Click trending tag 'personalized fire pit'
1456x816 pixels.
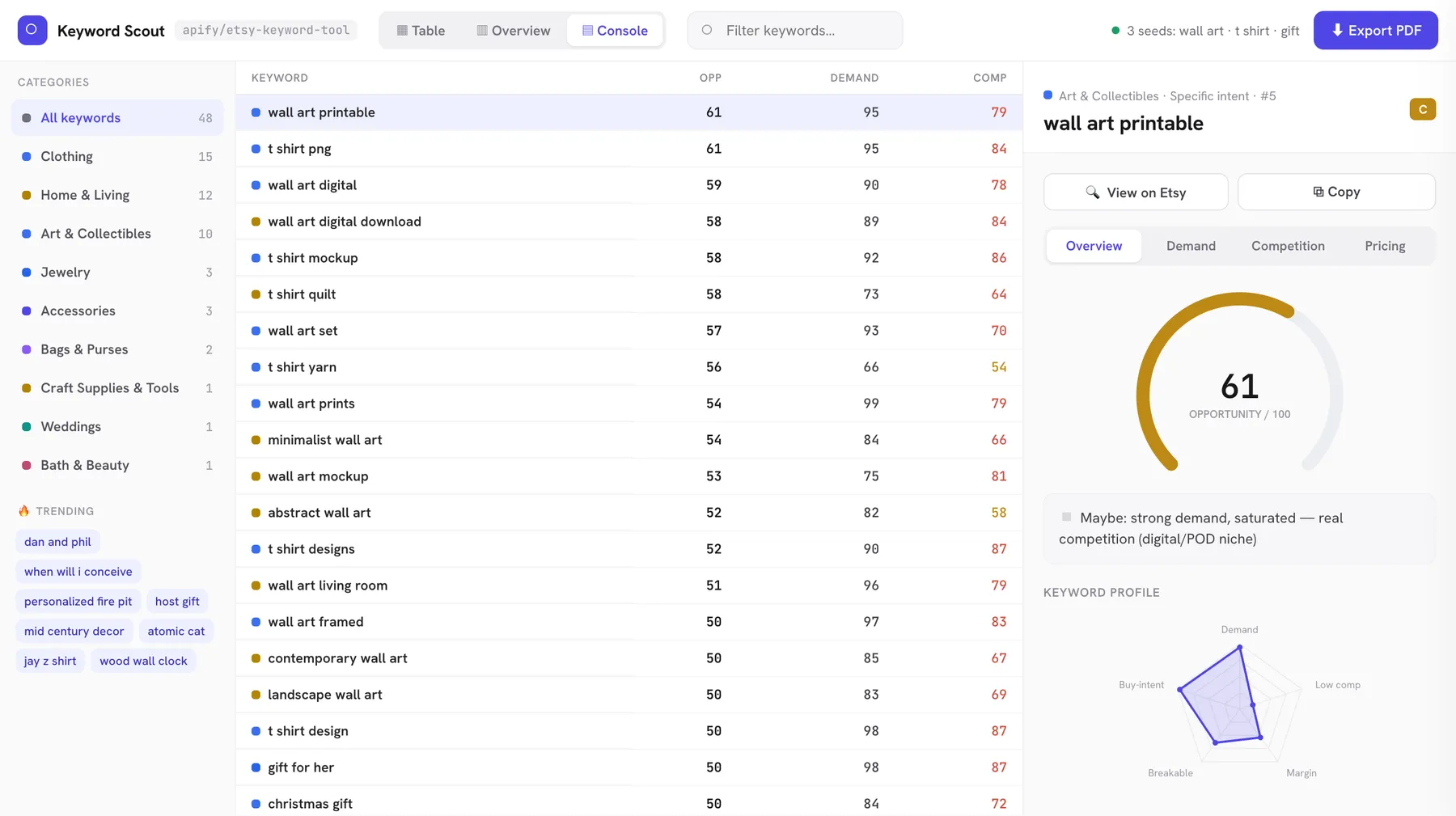coord(78,602)
